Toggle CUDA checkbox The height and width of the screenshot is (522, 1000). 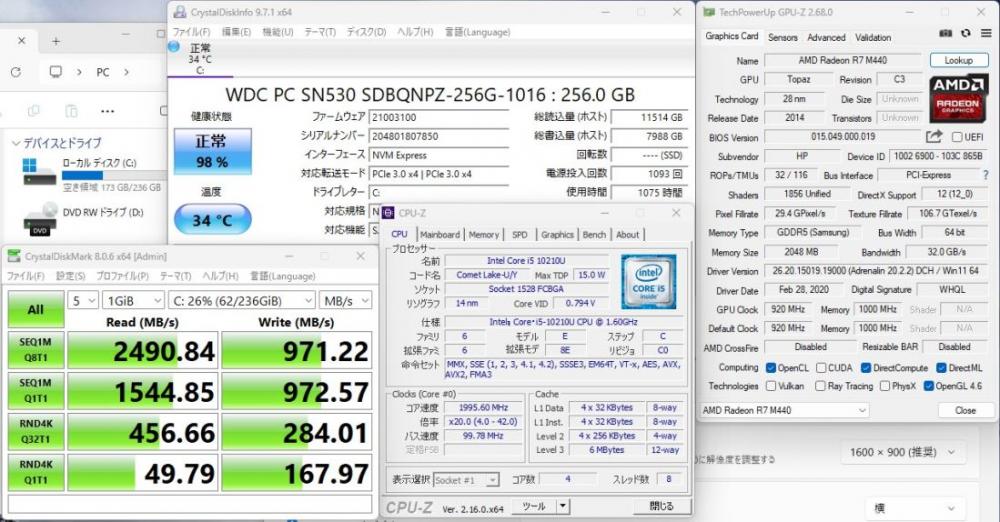click(x=821, y=368)
